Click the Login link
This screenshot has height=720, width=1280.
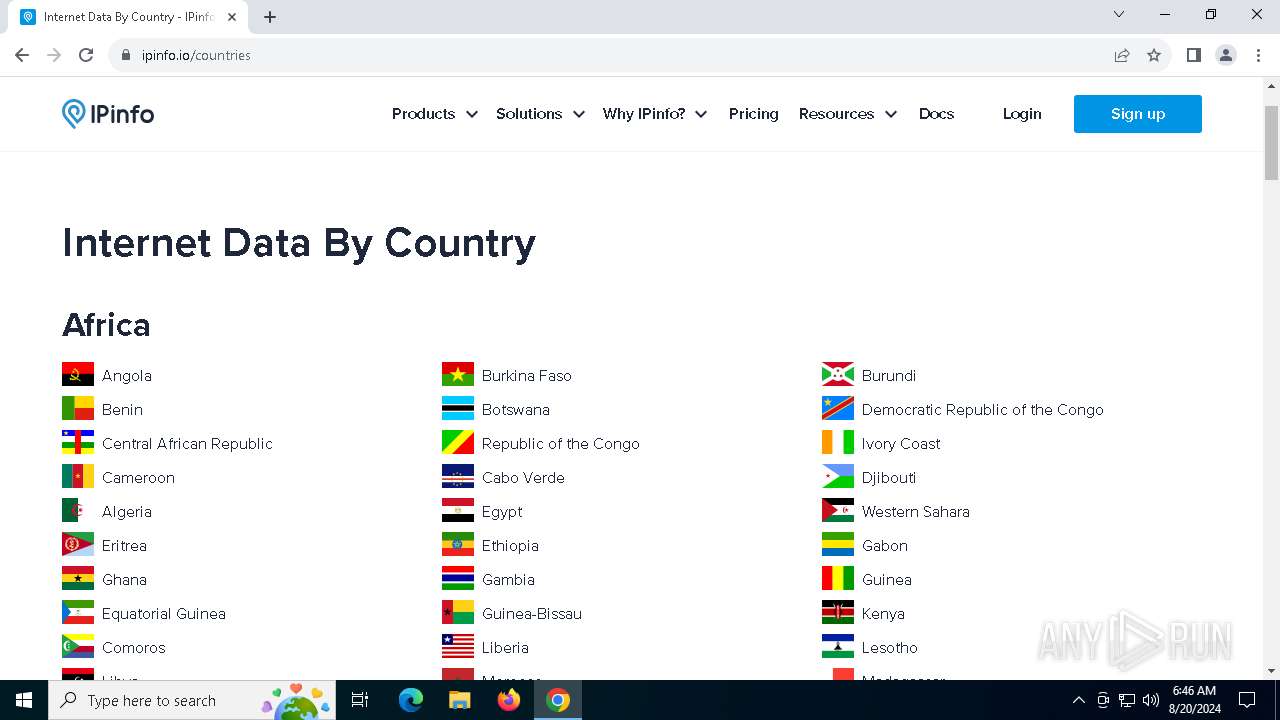pyautogui.click(x=1022, y=114)
